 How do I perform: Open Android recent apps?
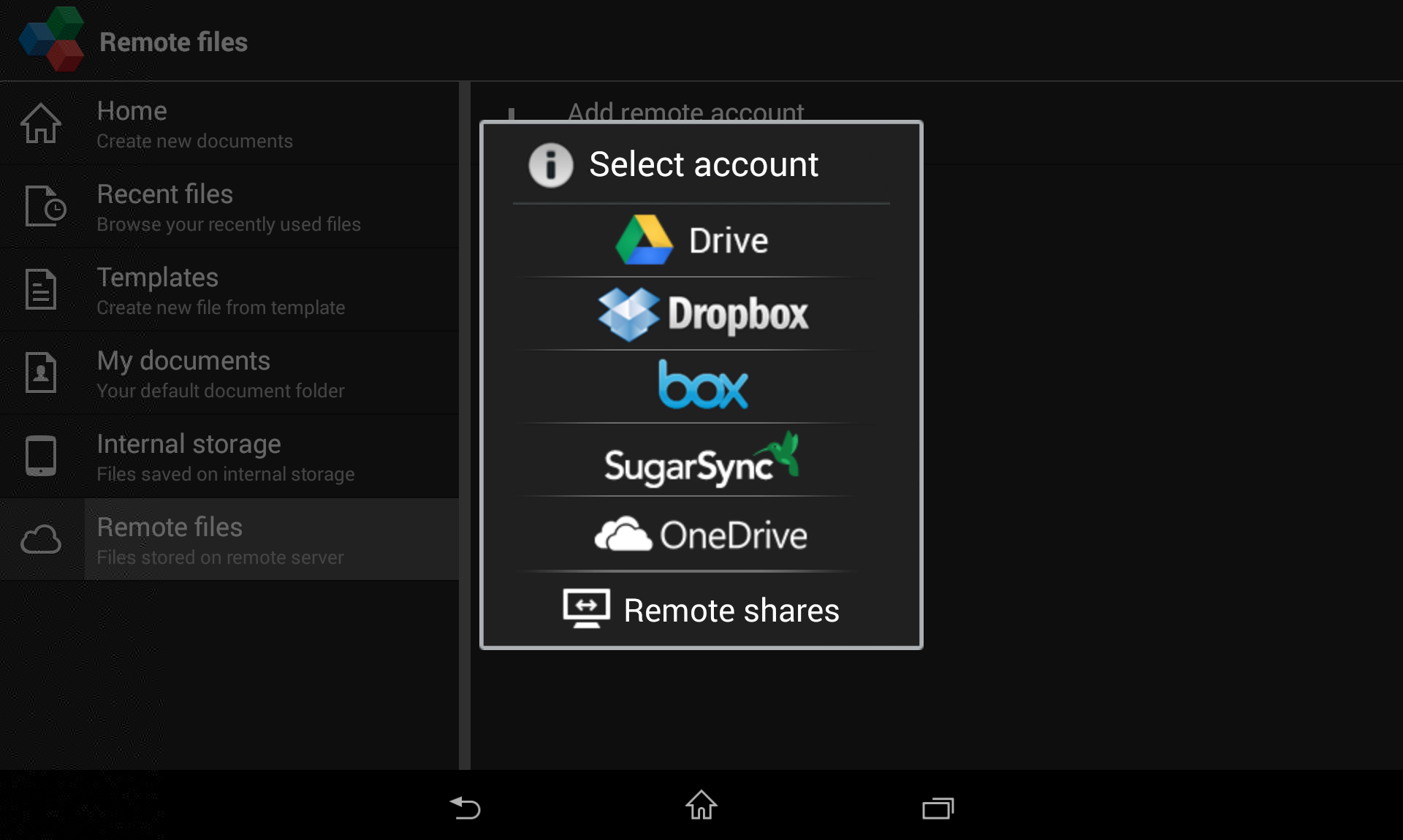[x=938, y=807]
